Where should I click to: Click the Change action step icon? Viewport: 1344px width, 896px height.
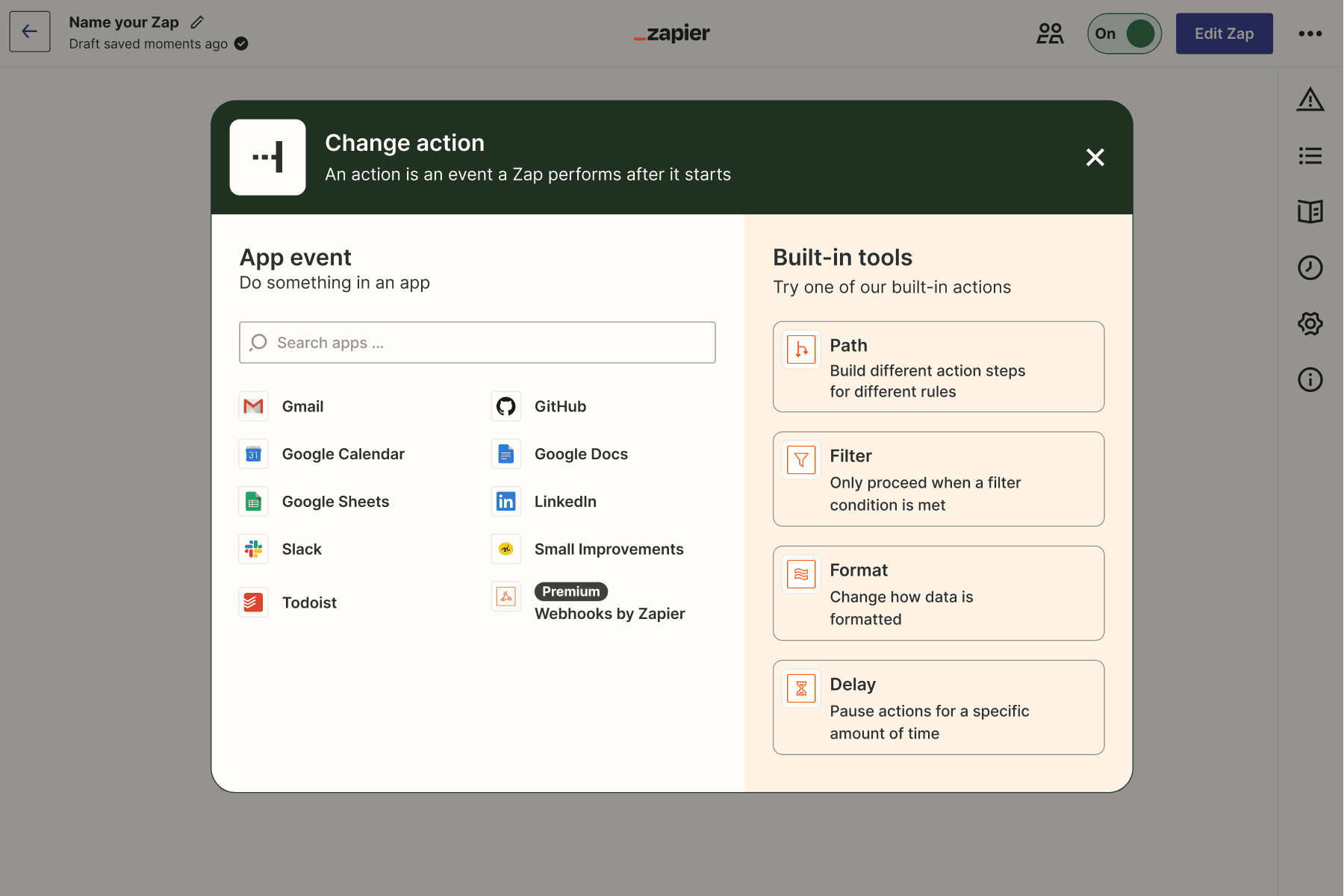[x=268, y=158]
